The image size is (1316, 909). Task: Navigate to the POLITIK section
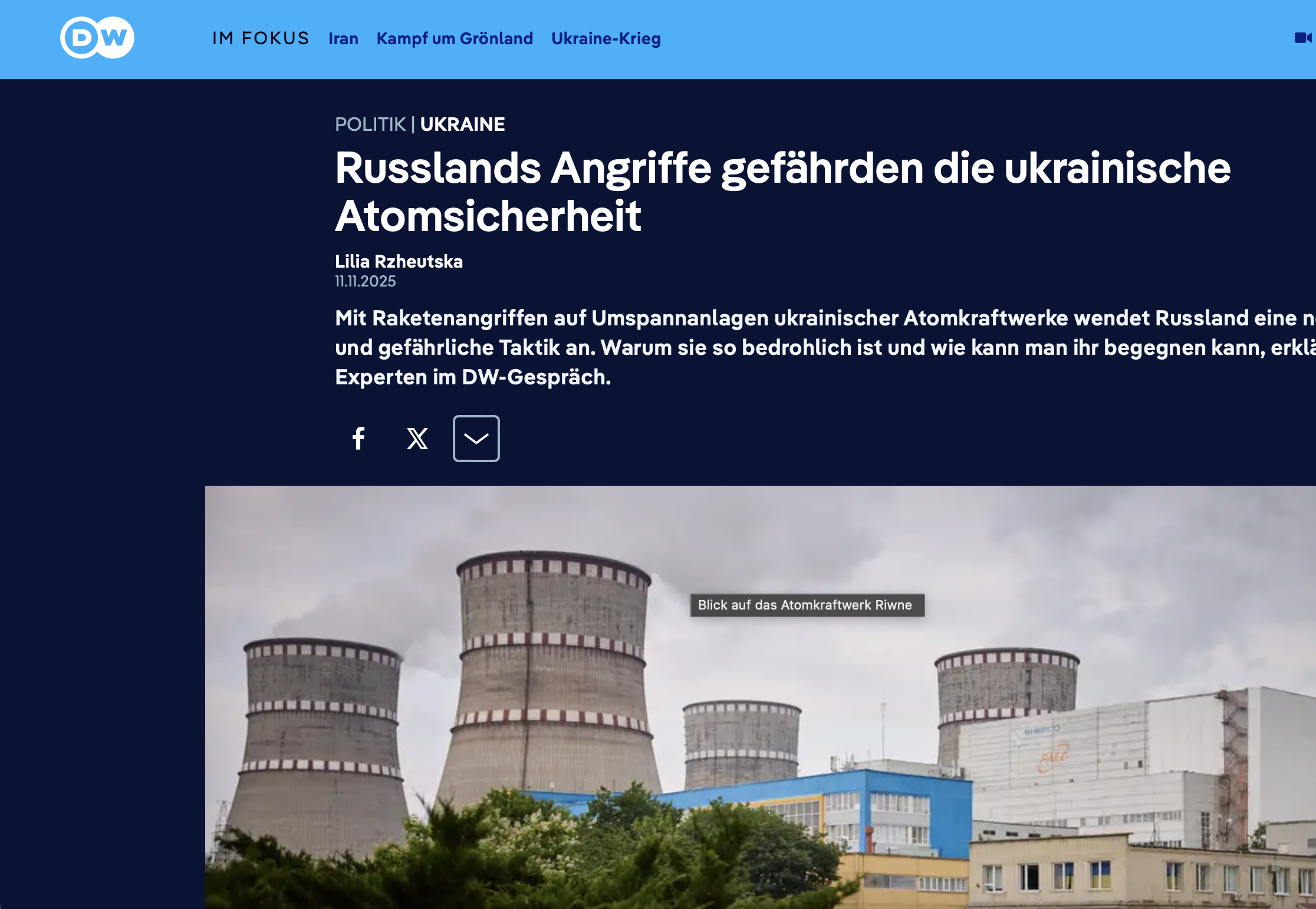pyautogui.click(x=370, y=124)
